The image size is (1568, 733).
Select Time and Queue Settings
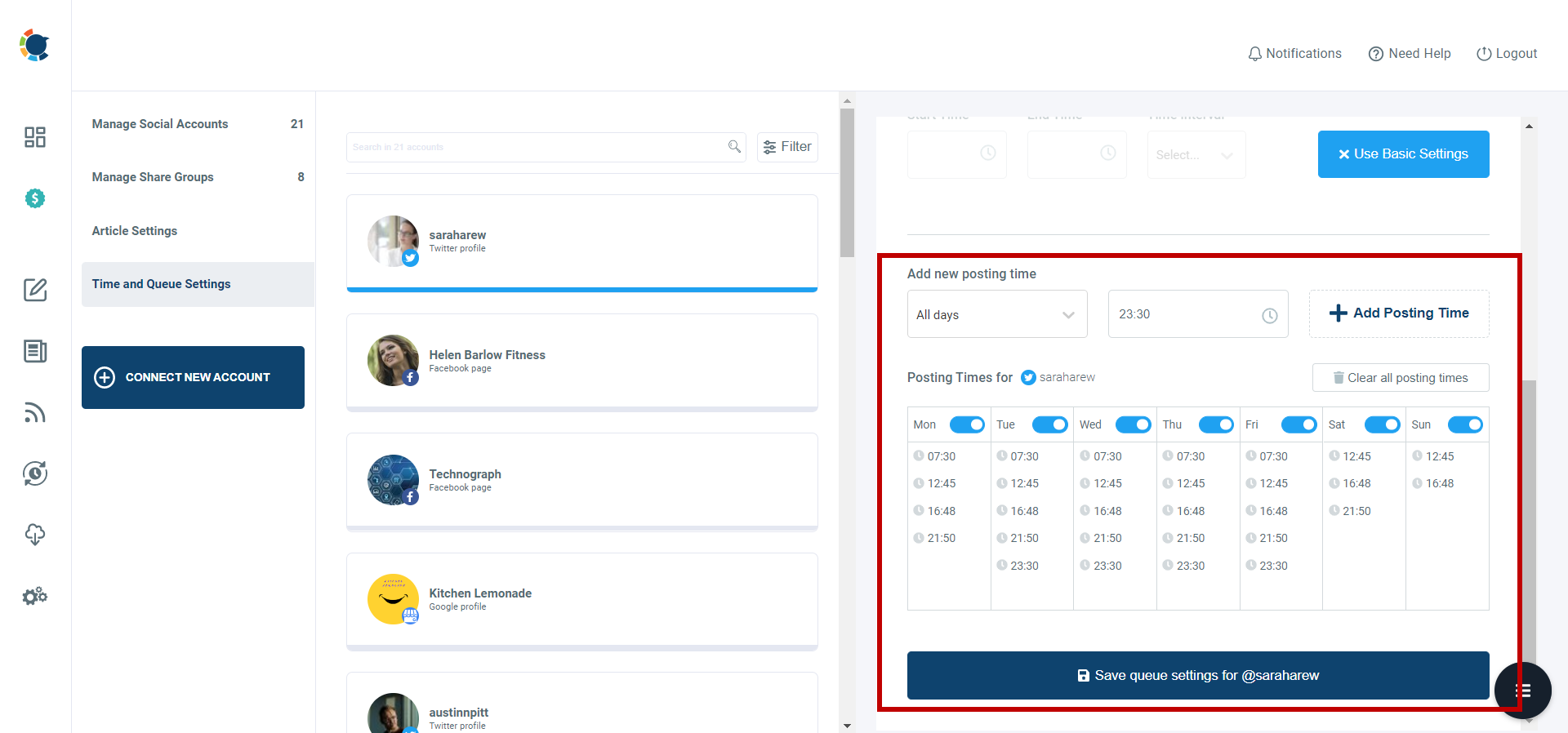point(198,284)
